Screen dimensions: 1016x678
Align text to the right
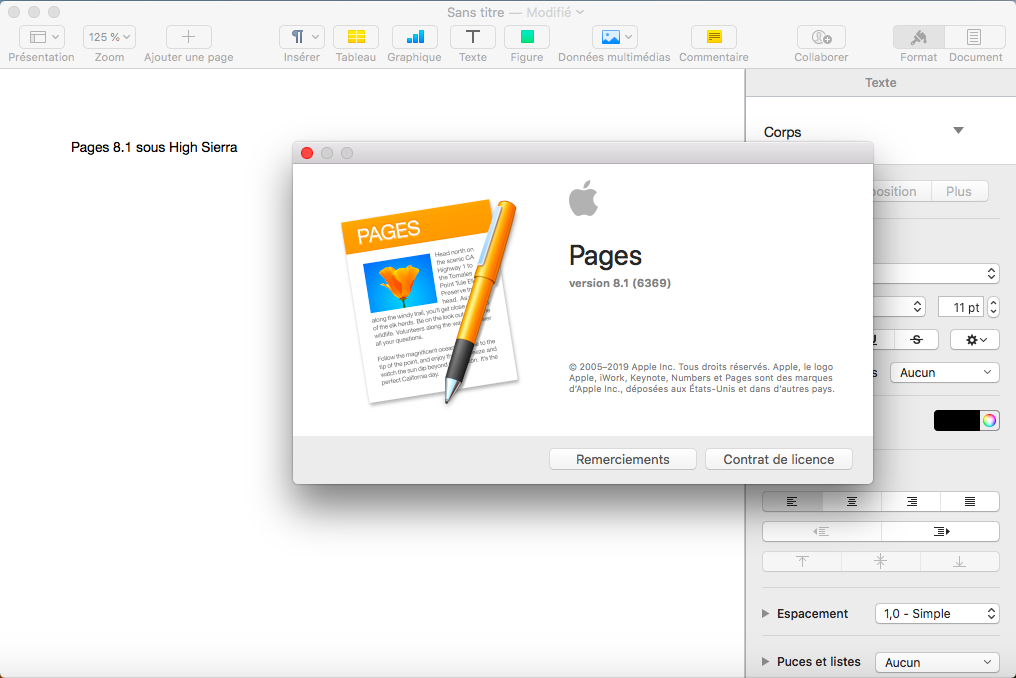pyautogui.click(x=911, y=501)
